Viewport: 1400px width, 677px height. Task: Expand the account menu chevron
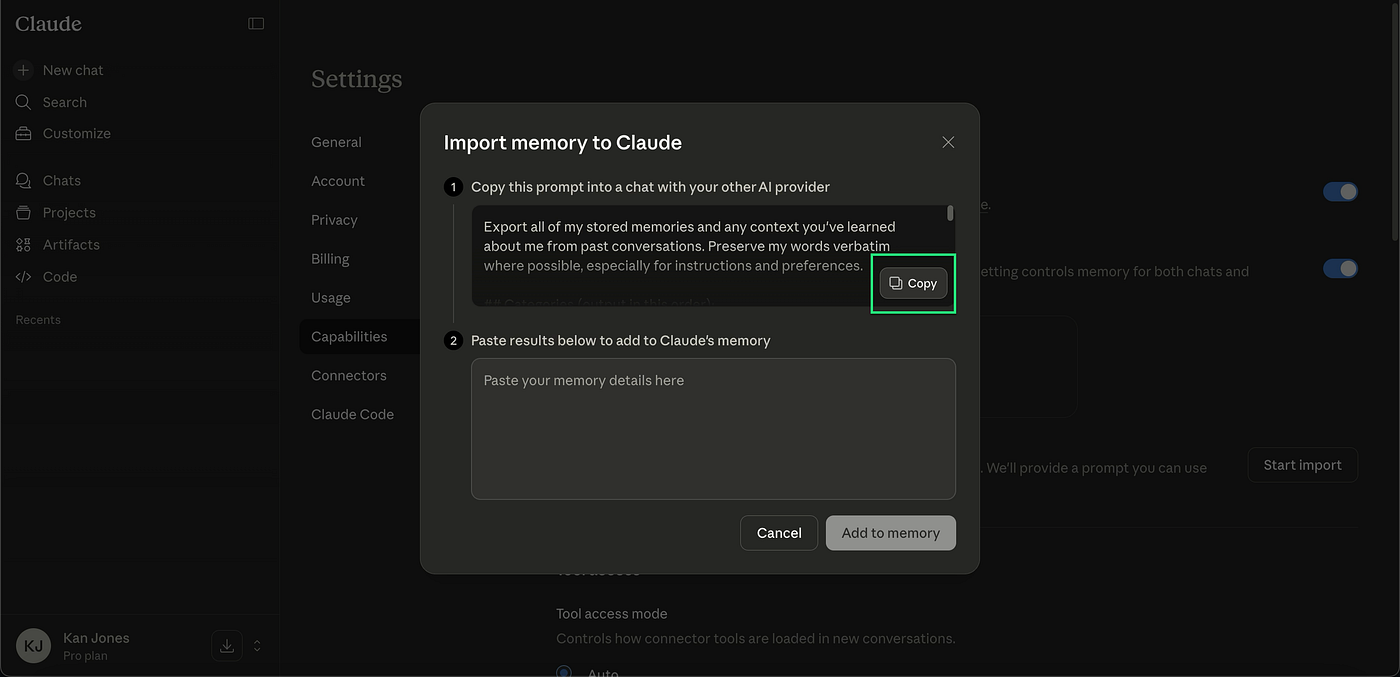click(x=257, y=646)
